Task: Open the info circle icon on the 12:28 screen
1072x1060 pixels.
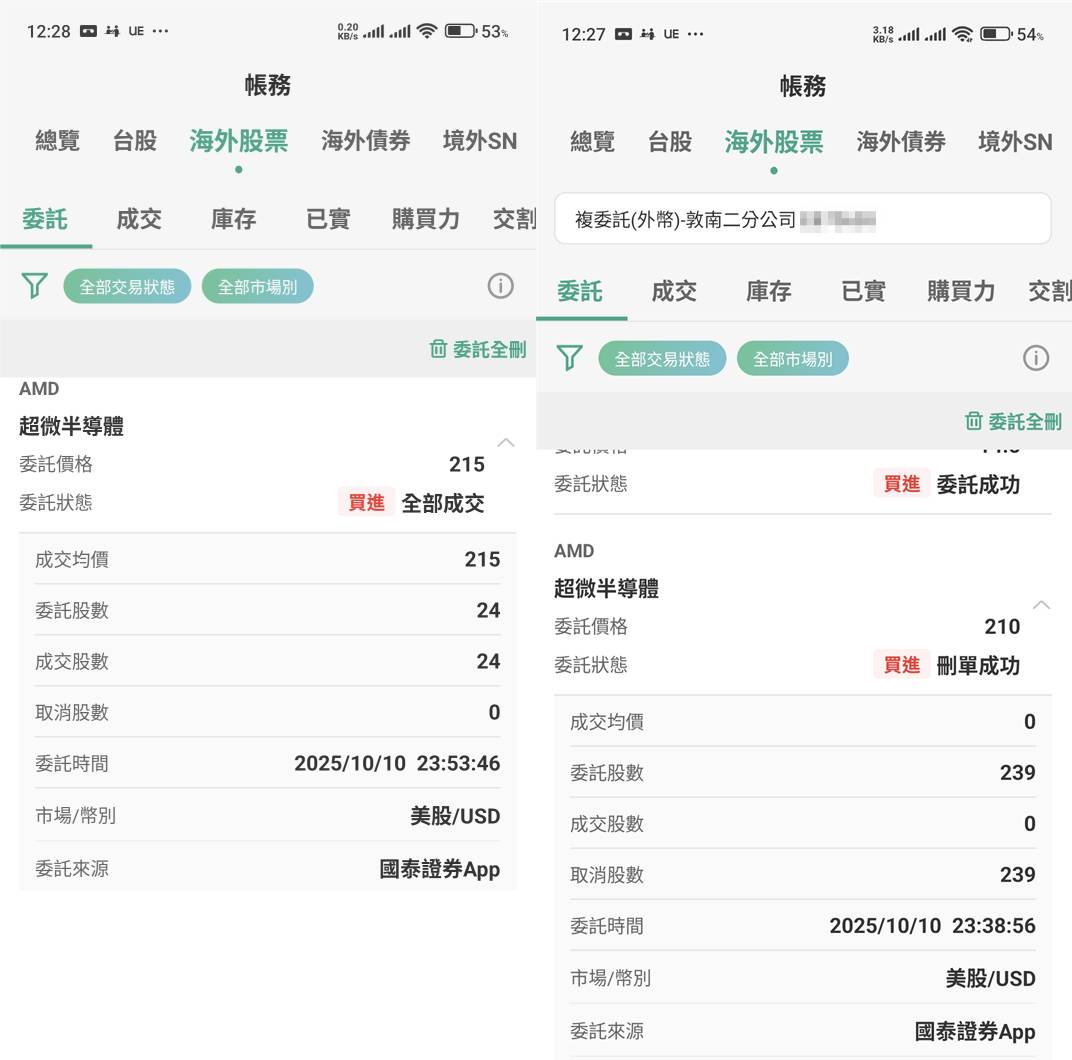Action: tap(500, 287)
